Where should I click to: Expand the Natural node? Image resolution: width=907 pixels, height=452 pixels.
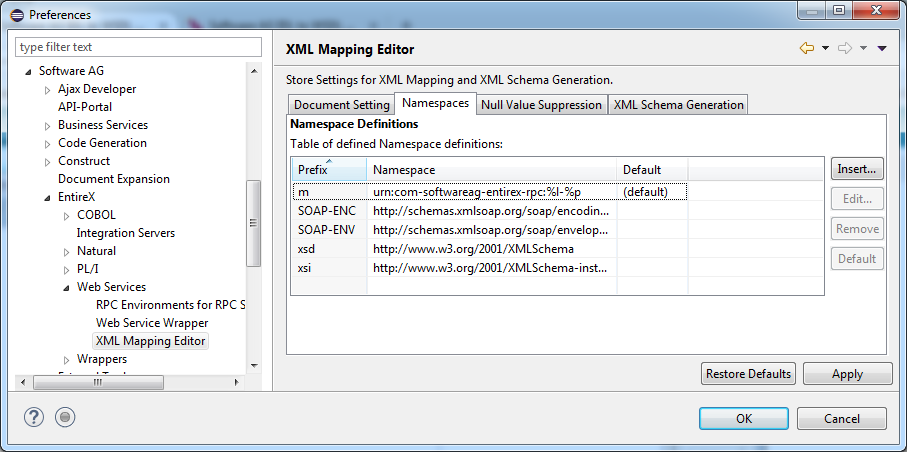click(x=67, y=252)
